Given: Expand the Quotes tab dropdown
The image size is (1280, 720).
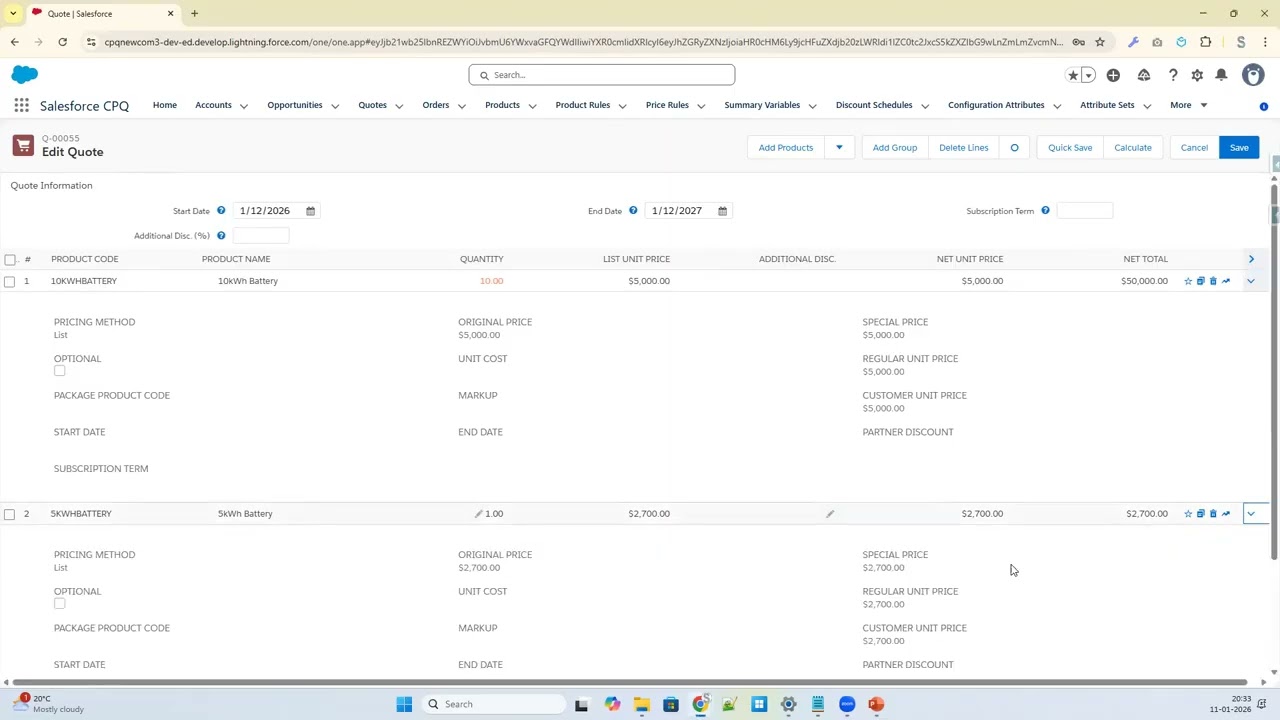Looking at the screenshot, I should pos(399,105).
